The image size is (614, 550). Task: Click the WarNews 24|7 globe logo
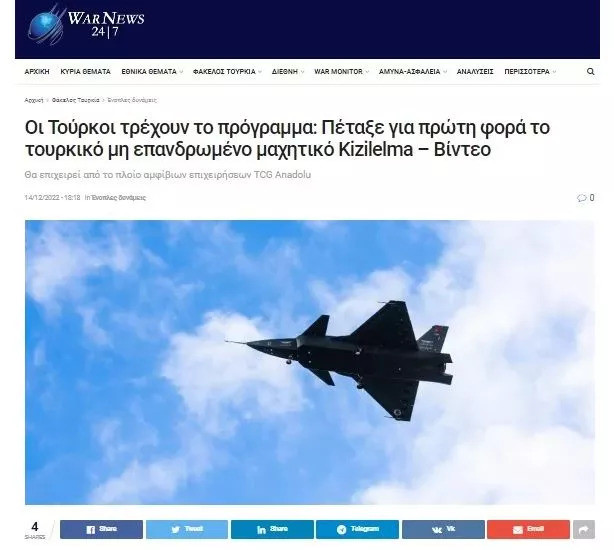pyautogui.click(x=86, y=23)
